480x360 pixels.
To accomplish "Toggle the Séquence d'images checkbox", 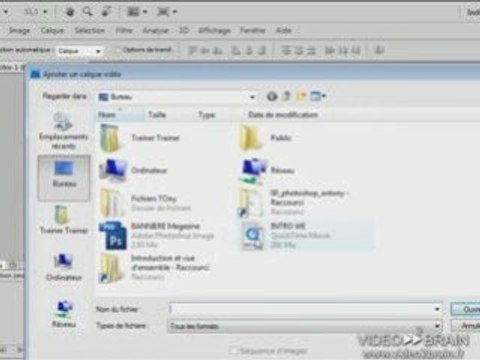I will tap(234, 350).
